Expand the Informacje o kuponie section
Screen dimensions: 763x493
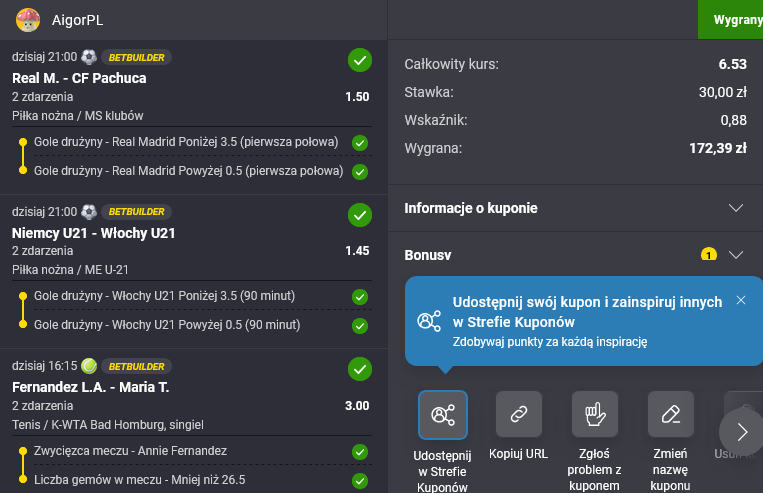click(736, 208)
